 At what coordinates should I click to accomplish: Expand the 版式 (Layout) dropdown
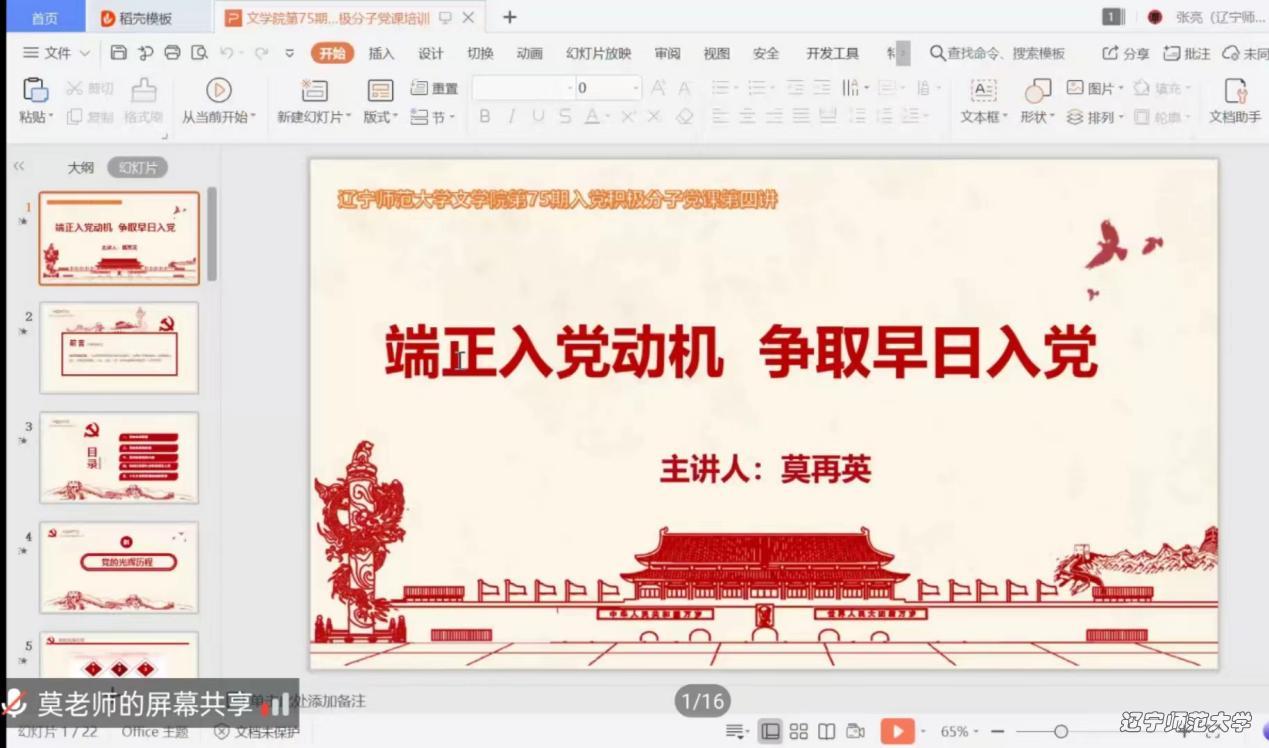380,116
